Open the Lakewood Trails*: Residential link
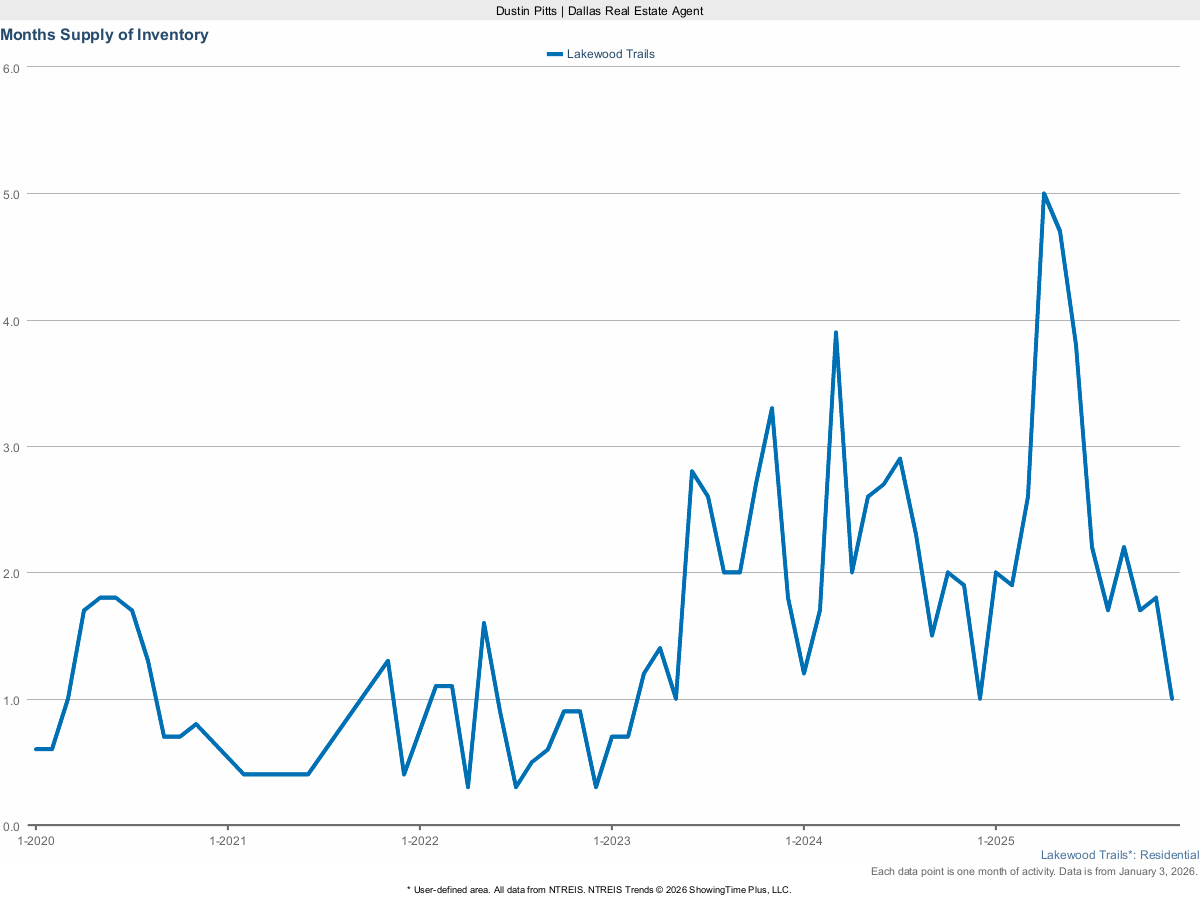 pos(1119,855)
